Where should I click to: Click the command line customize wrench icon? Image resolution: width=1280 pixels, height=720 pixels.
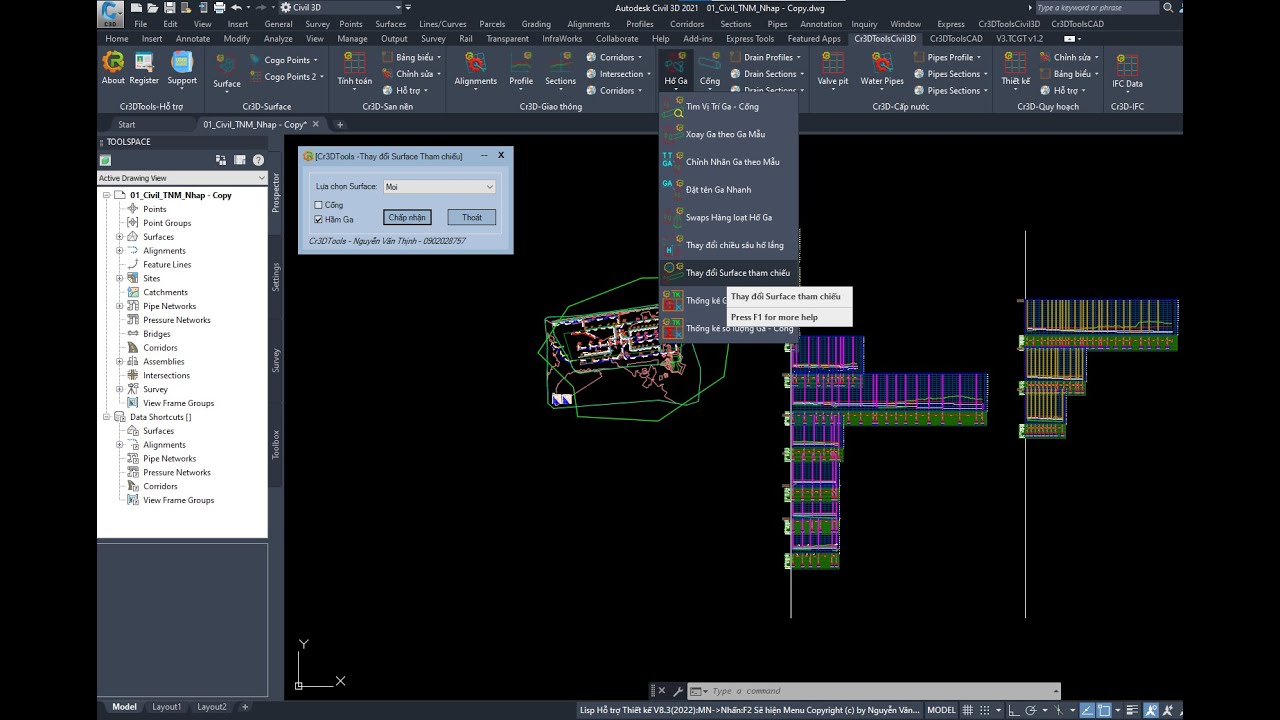(x=677, y=691)
